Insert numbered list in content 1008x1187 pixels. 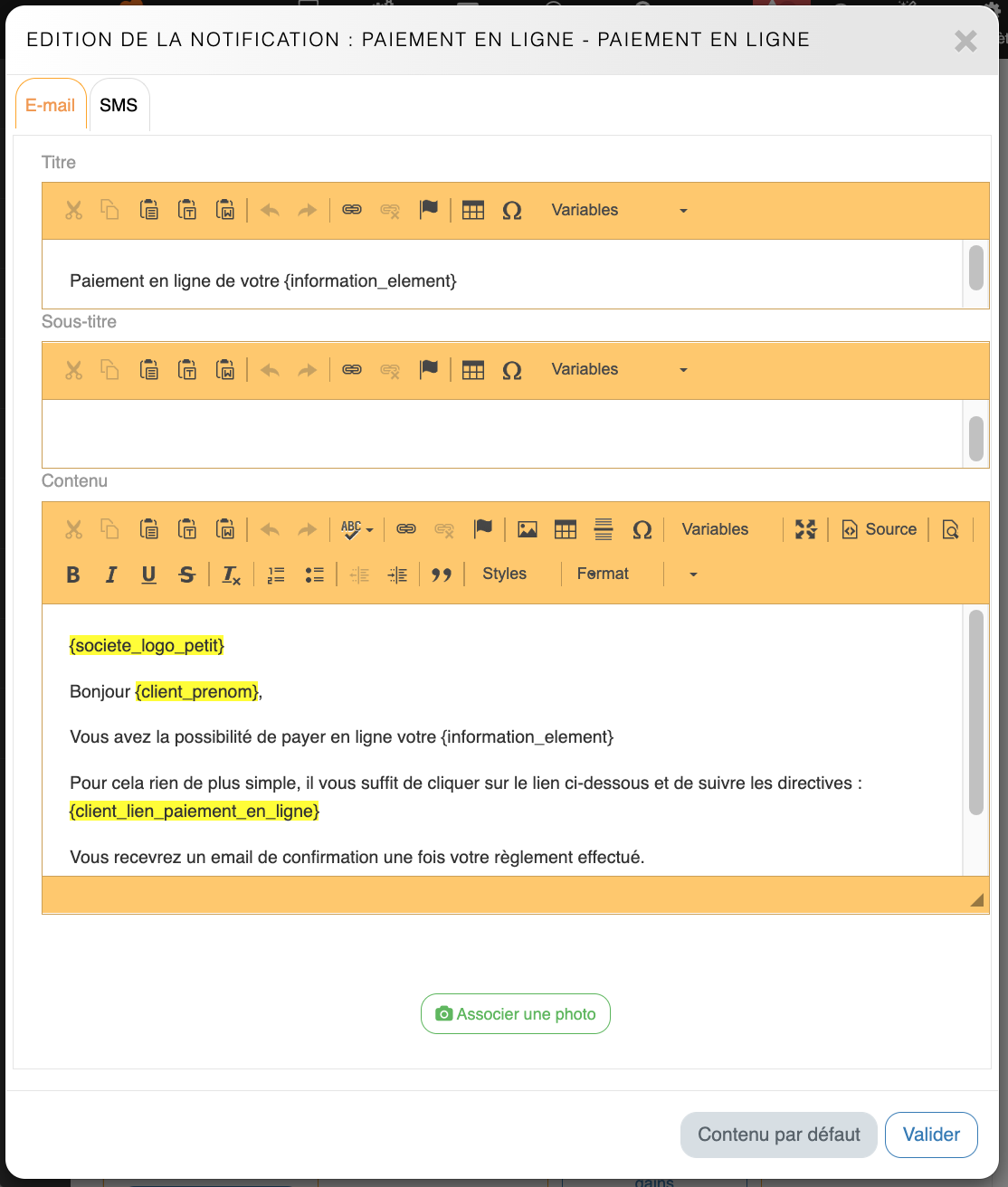pyautogui.click(x=276, y=575)
